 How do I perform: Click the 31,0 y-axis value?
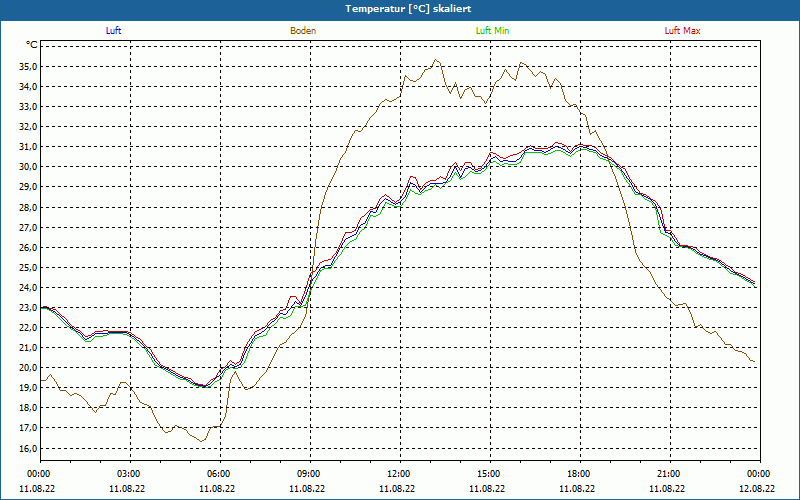28,147
